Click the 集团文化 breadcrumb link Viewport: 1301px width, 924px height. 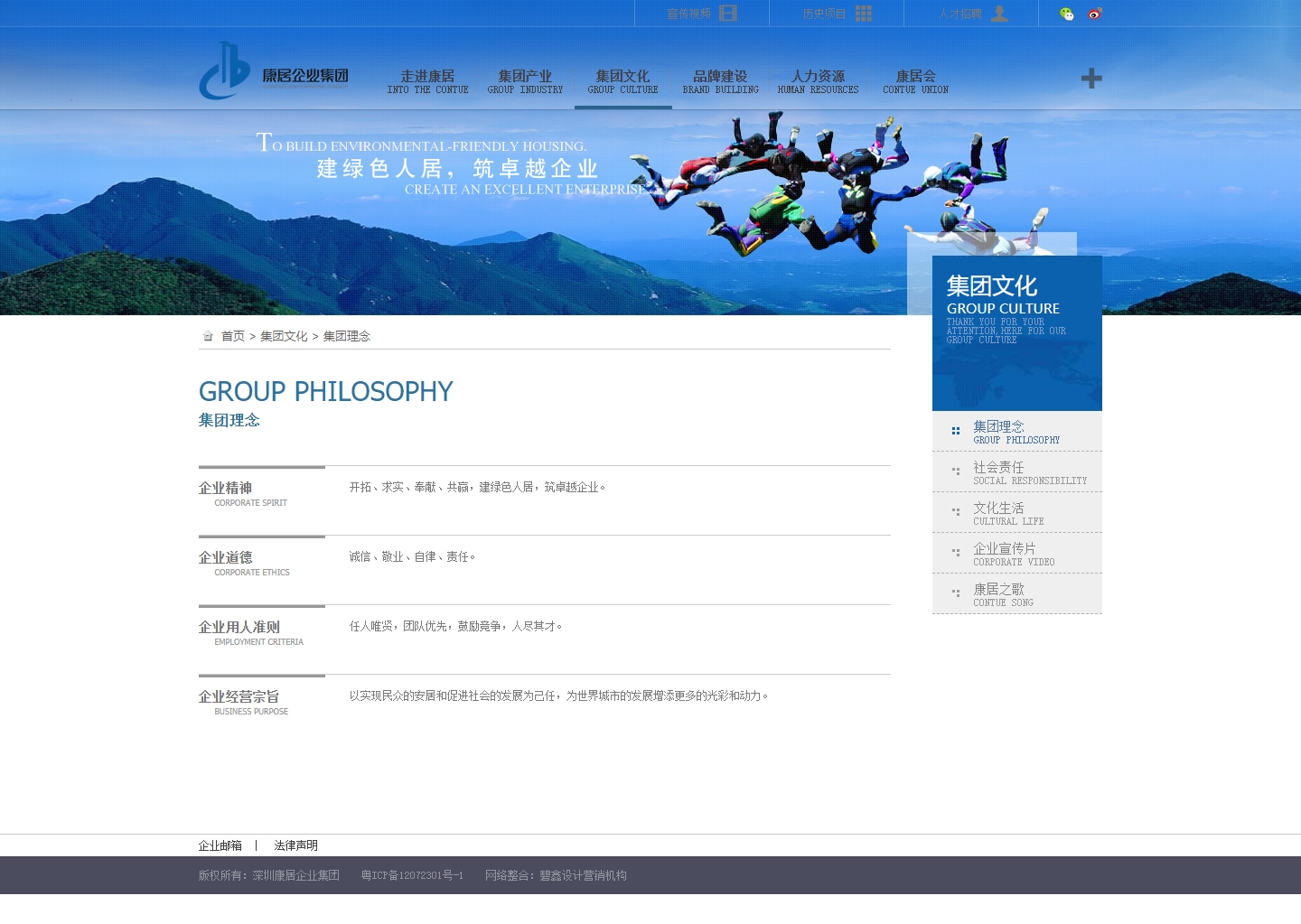coord(284,336)
